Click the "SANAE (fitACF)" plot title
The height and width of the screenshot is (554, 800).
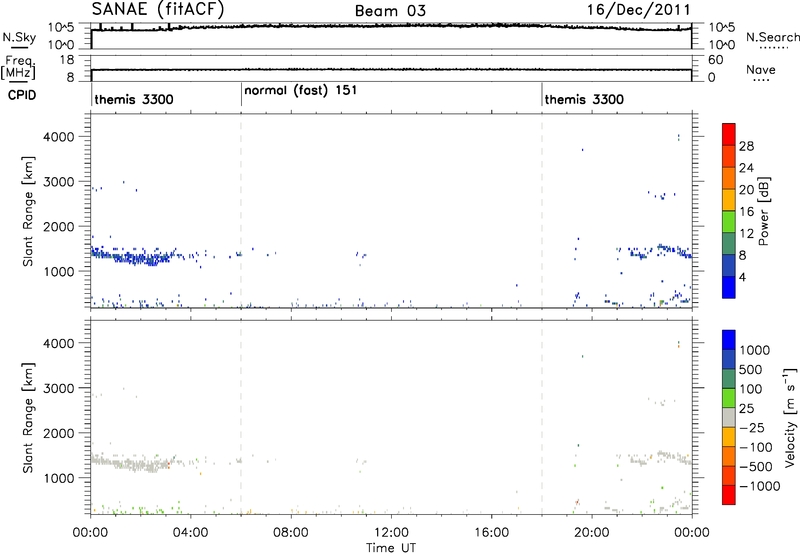point(158,9)
